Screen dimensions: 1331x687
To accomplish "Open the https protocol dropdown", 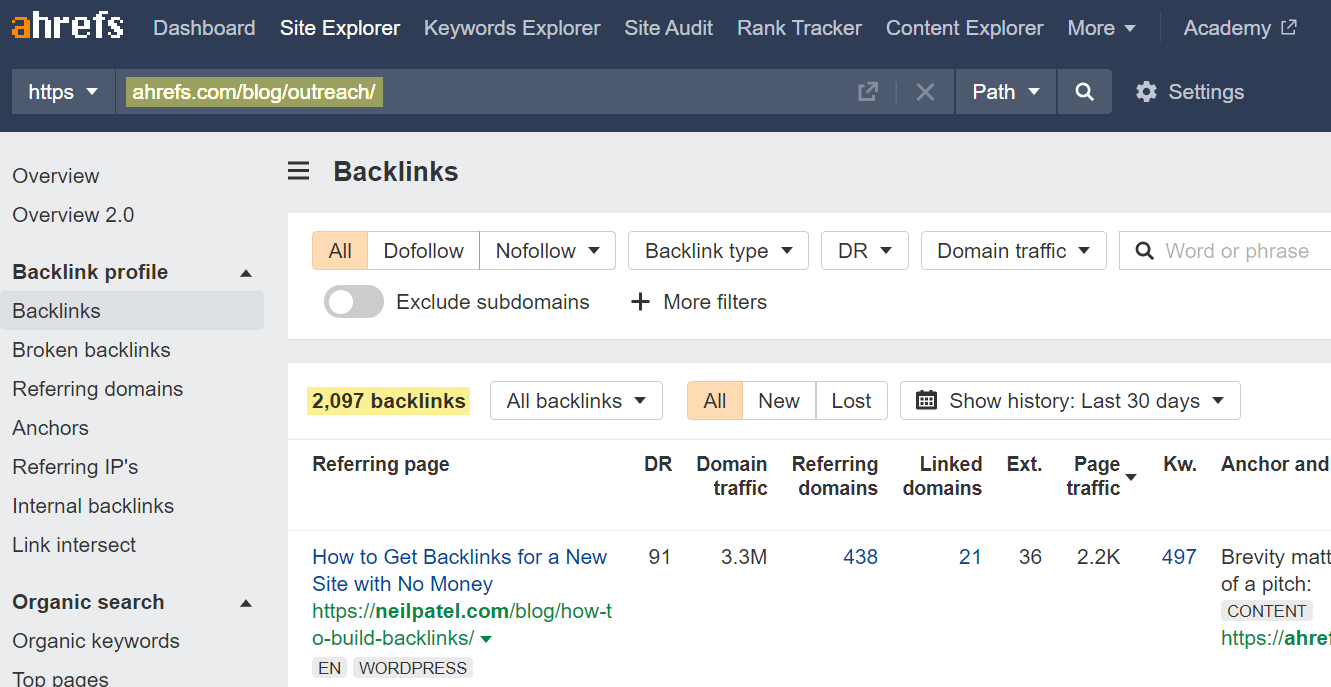I will [x=63, y=92].
